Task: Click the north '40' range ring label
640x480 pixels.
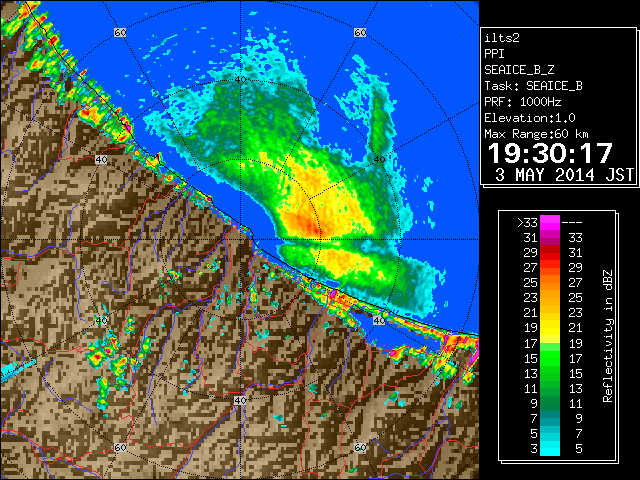Action: click(x=240, y=80)
